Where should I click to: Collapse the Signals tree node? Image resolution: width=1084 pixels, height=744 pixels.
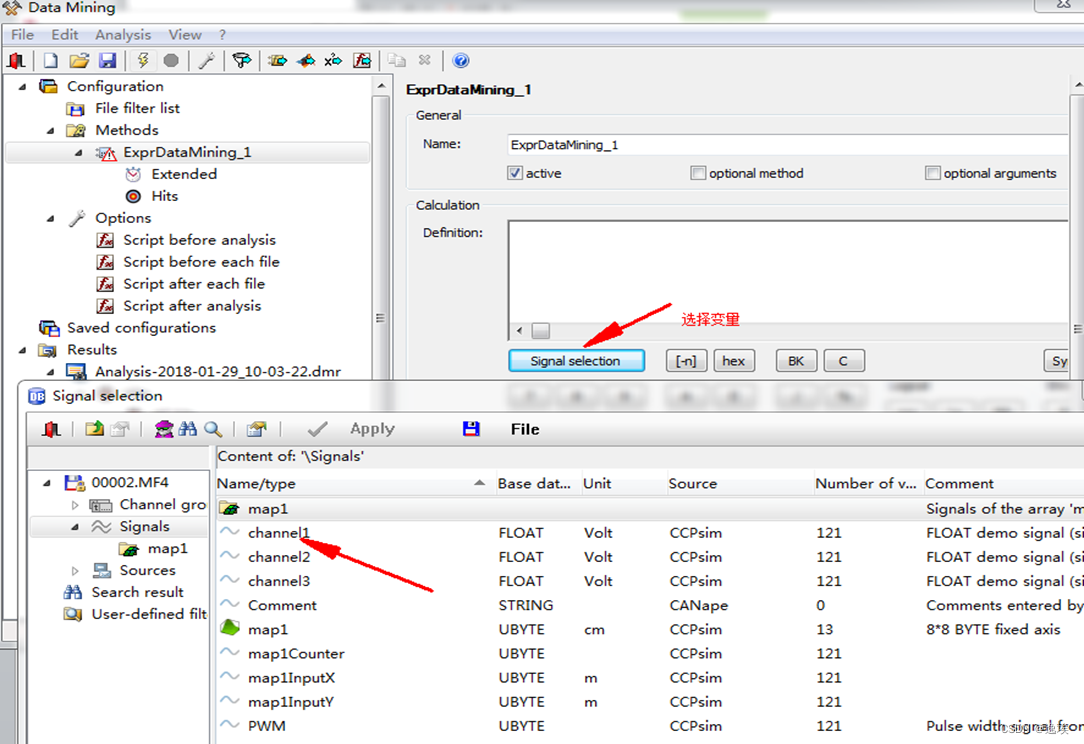(x=75, y=527)
